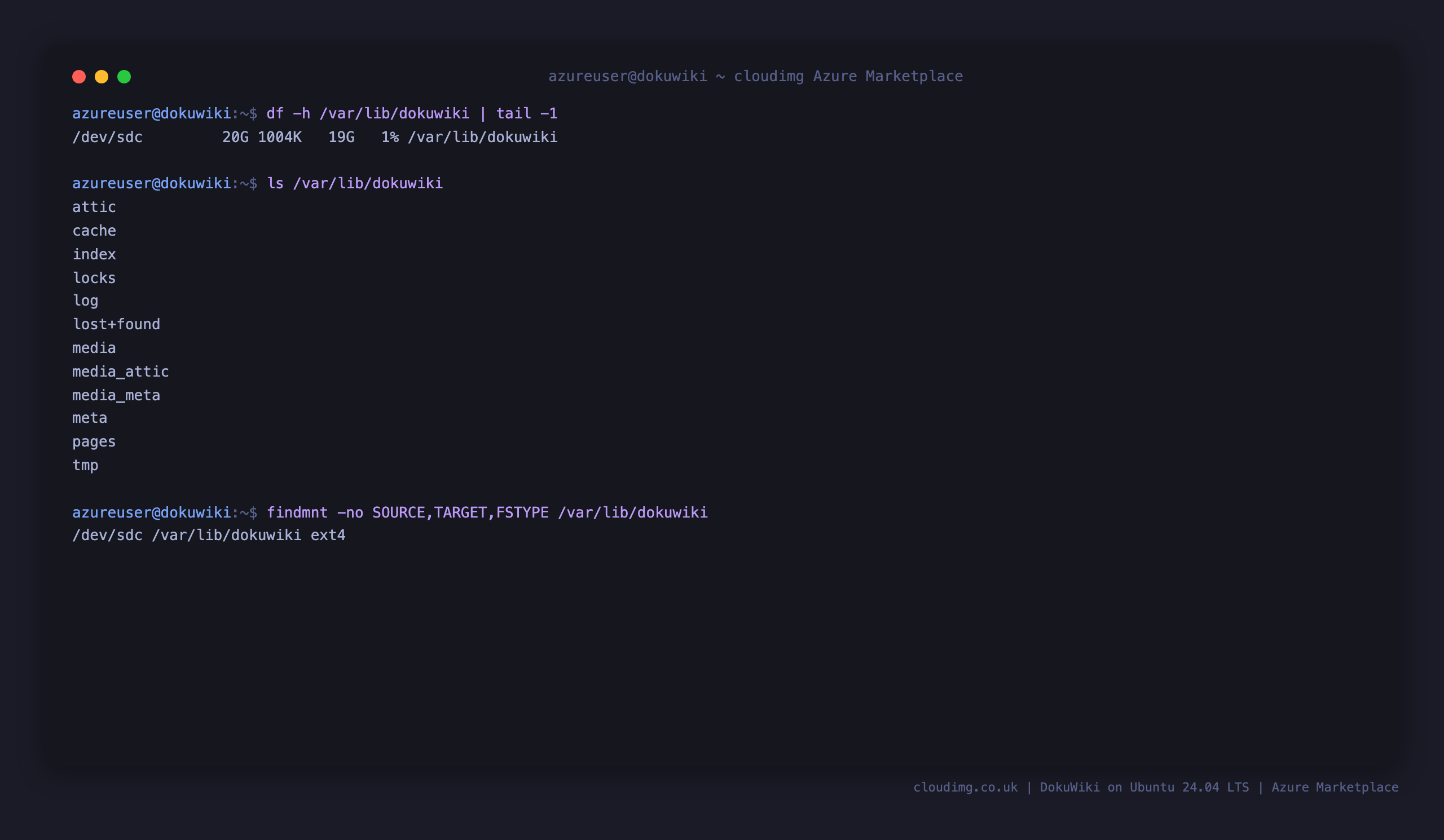Click the '1%' usage value
Screen dimensions: 1444x840
pyautogui.click(x=390, y=138)
